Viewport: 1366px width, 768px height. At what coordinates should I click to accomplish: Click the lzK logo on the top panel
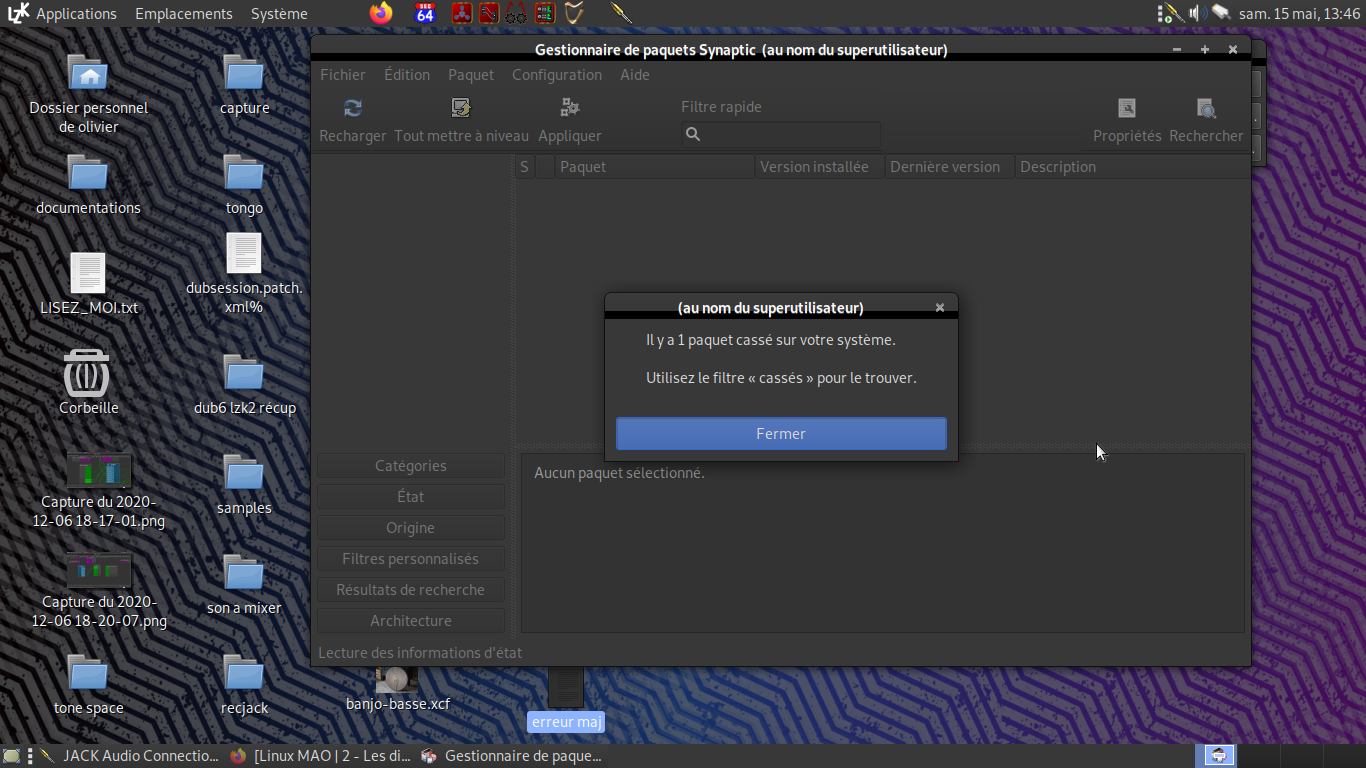[17, 13]
